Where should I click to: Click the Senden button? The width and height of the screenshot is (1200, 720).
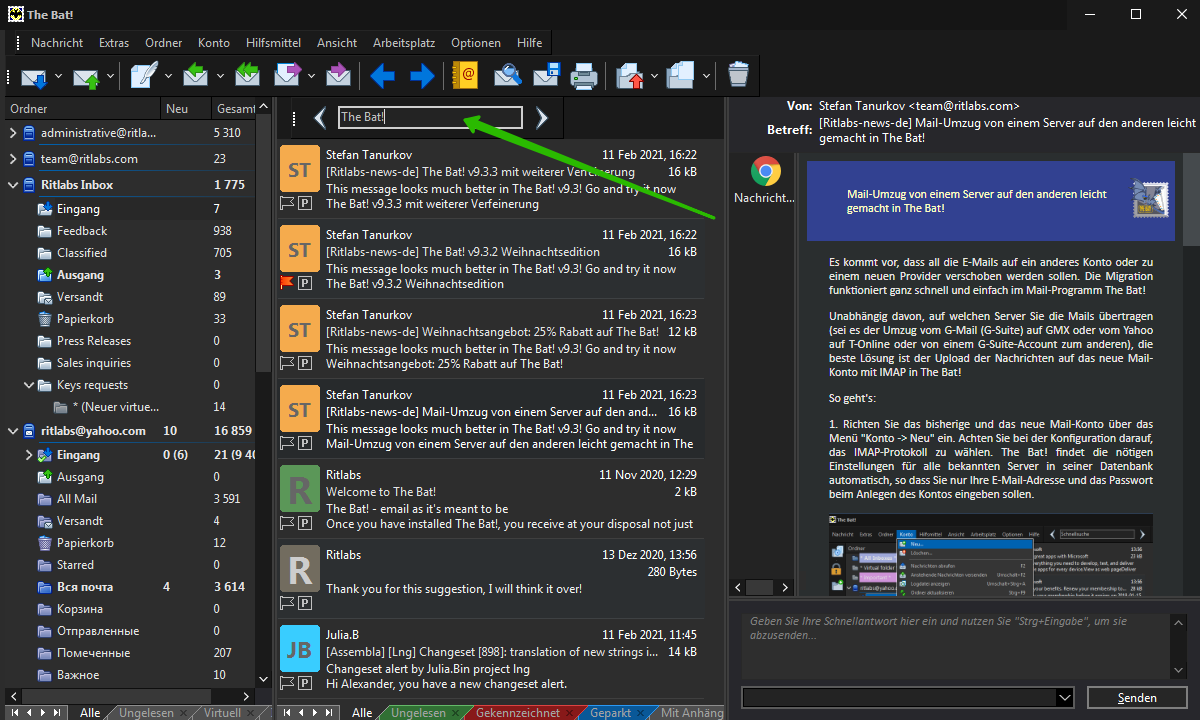[1137, 698]
